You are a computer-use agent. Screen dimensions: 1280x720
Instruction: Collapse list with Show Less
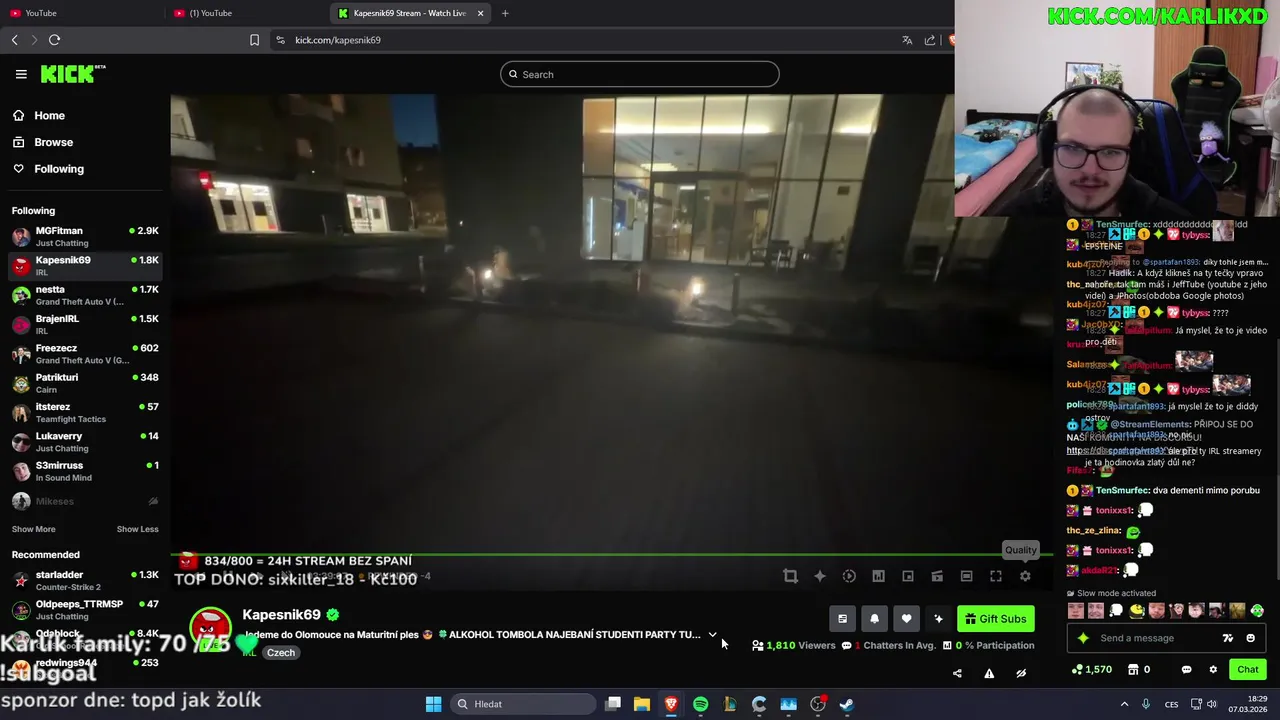pyautogui.click(x=137, y=529)
